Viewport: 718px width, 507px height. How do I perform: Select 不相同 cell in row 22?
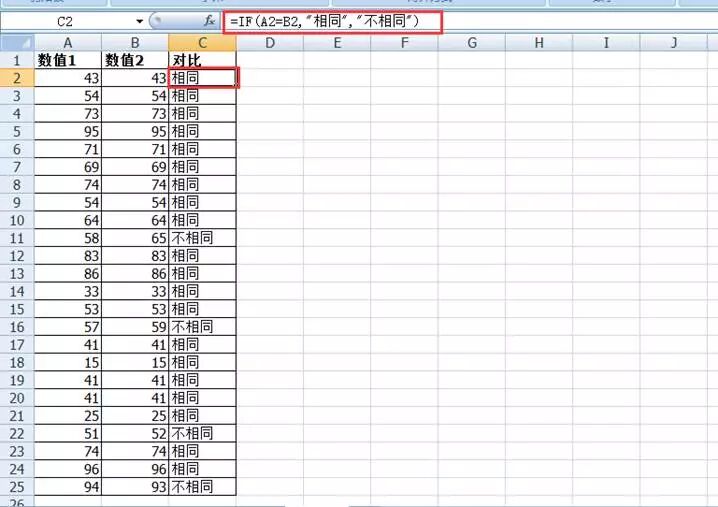(x=202, y=434)
